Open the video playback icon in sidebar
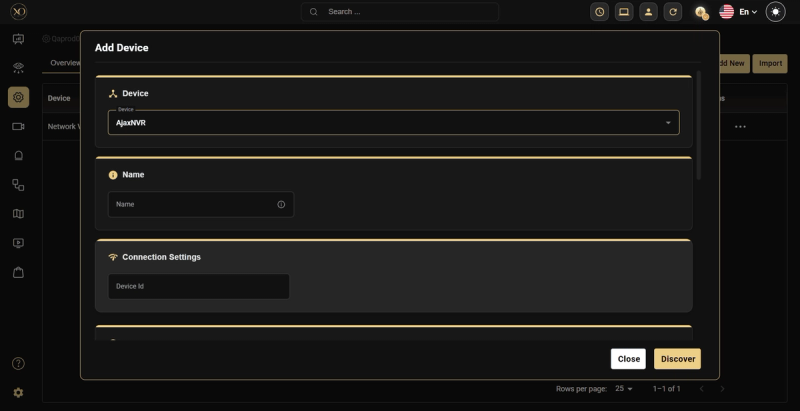 coord(18,243)
